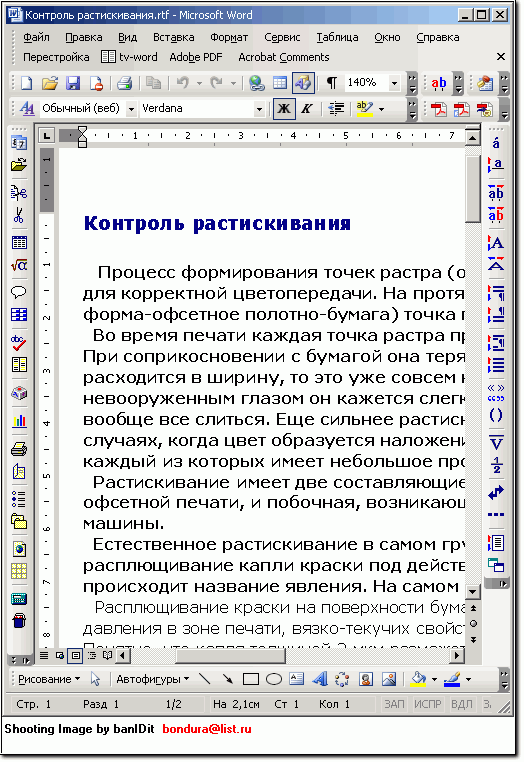Insert a table from the standard toolbar
Image resolution: width=524 pixels, height=762 pixels.
(x=280, y=84)
